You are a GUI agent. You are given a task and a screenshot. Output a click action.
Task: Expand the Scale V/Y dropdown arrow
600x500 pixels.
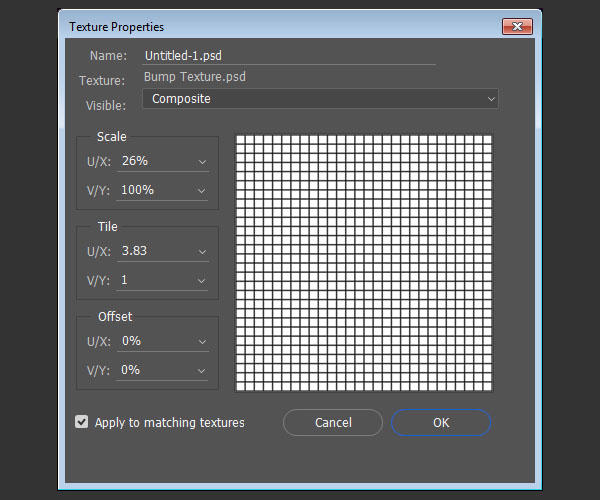pyautogui.click(x=201, y=191)
